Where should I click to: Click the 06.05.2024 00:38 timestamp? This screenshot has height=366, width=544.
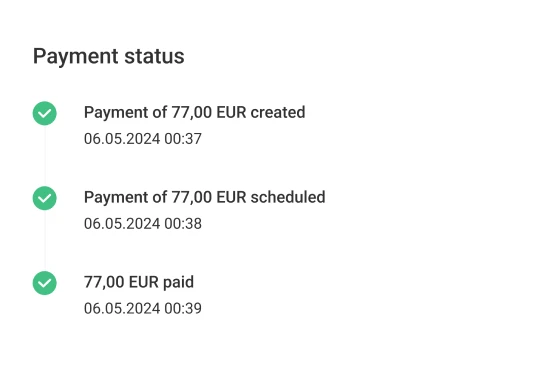tap(143, 224)
